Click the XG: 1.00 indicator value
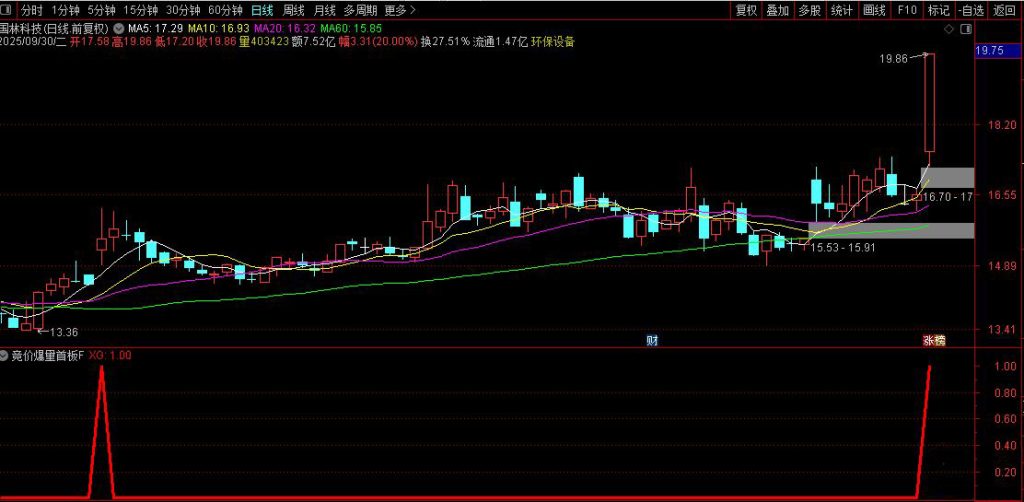 point(110,356)
